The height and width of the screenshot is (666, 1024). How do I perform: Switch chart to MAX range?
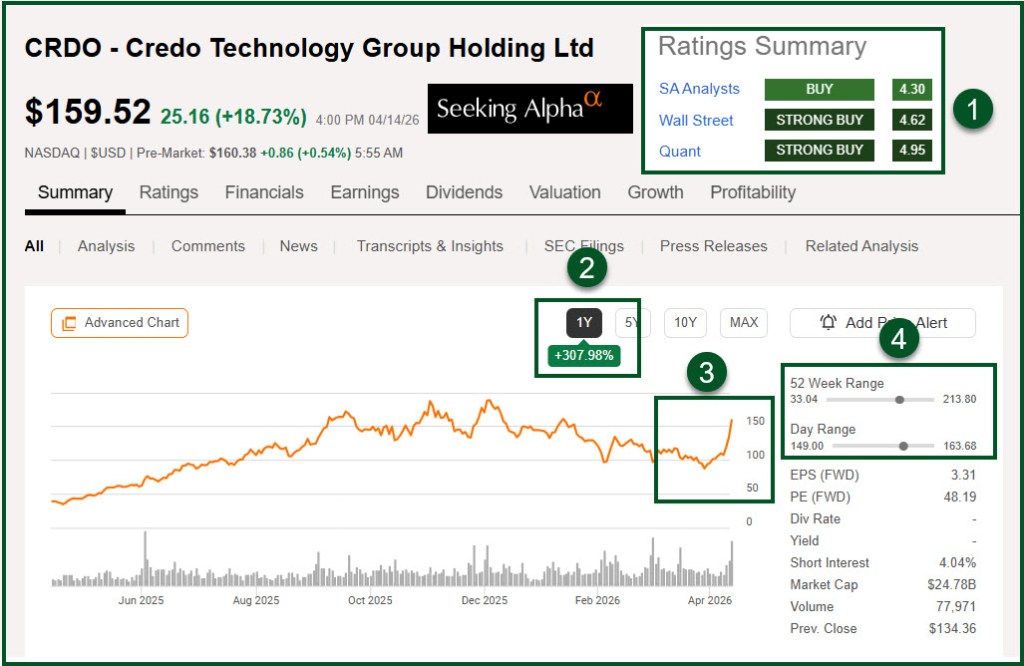pyautogui.click(x=743, y=322)
